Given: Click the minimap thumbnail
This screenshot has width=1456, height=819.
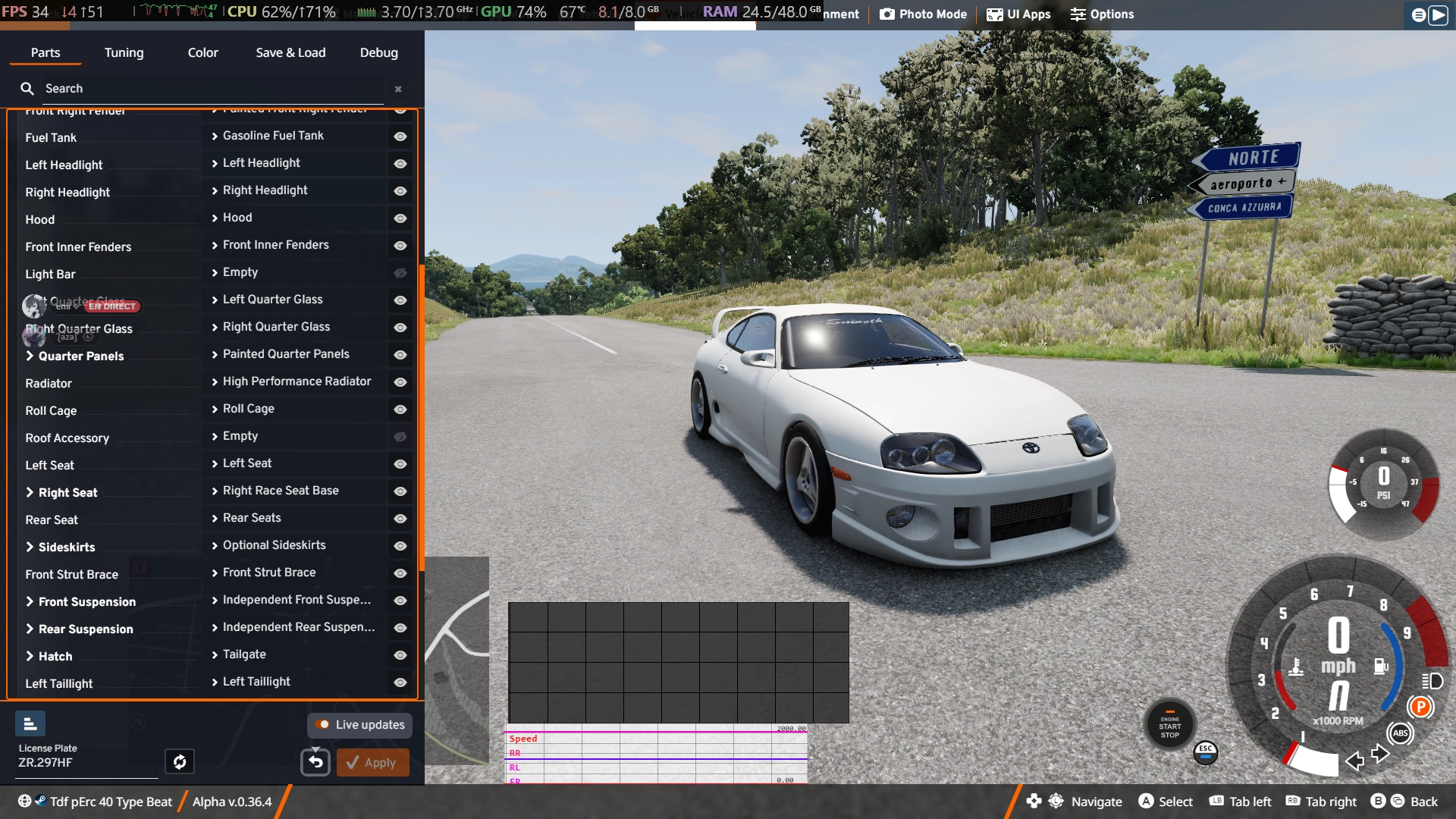Looking at the screenshot, I should click(457, 660).
